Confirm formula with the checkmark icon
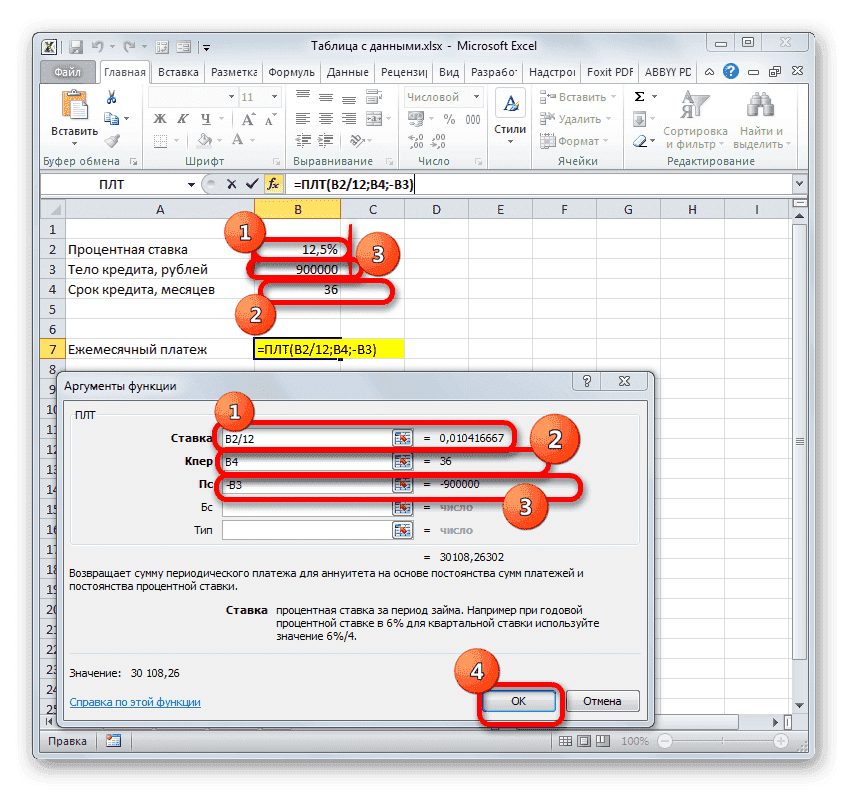The height and width of the screenshot is (792, 848). (x=253, y=184)
